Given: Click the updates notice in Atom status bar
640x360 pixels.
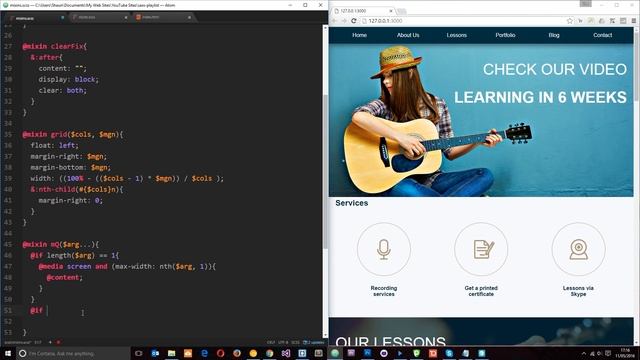Looking at the screenshot, I should click(313, 342).
